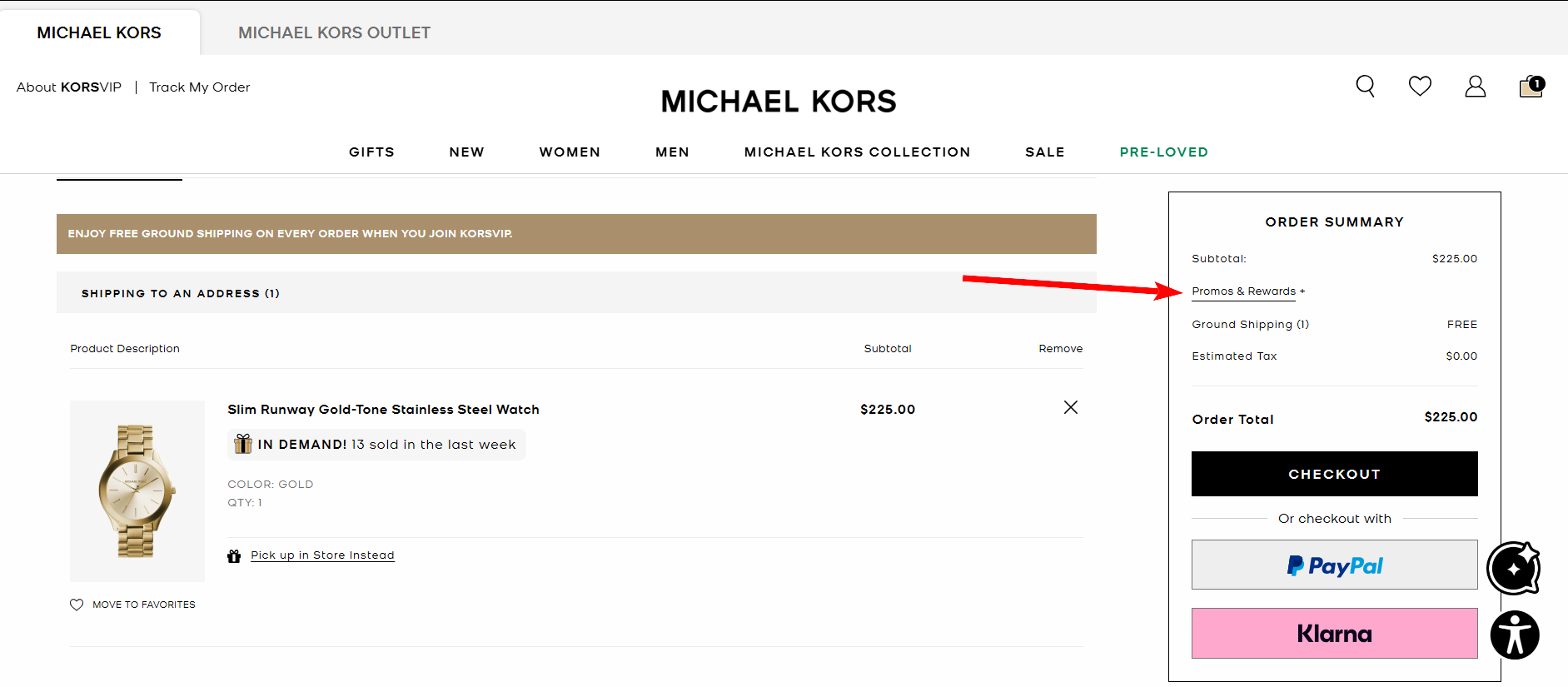Click the gift icon beside Pick up in Store
Screen dimensions: 1568x687
tap(234, 555)
